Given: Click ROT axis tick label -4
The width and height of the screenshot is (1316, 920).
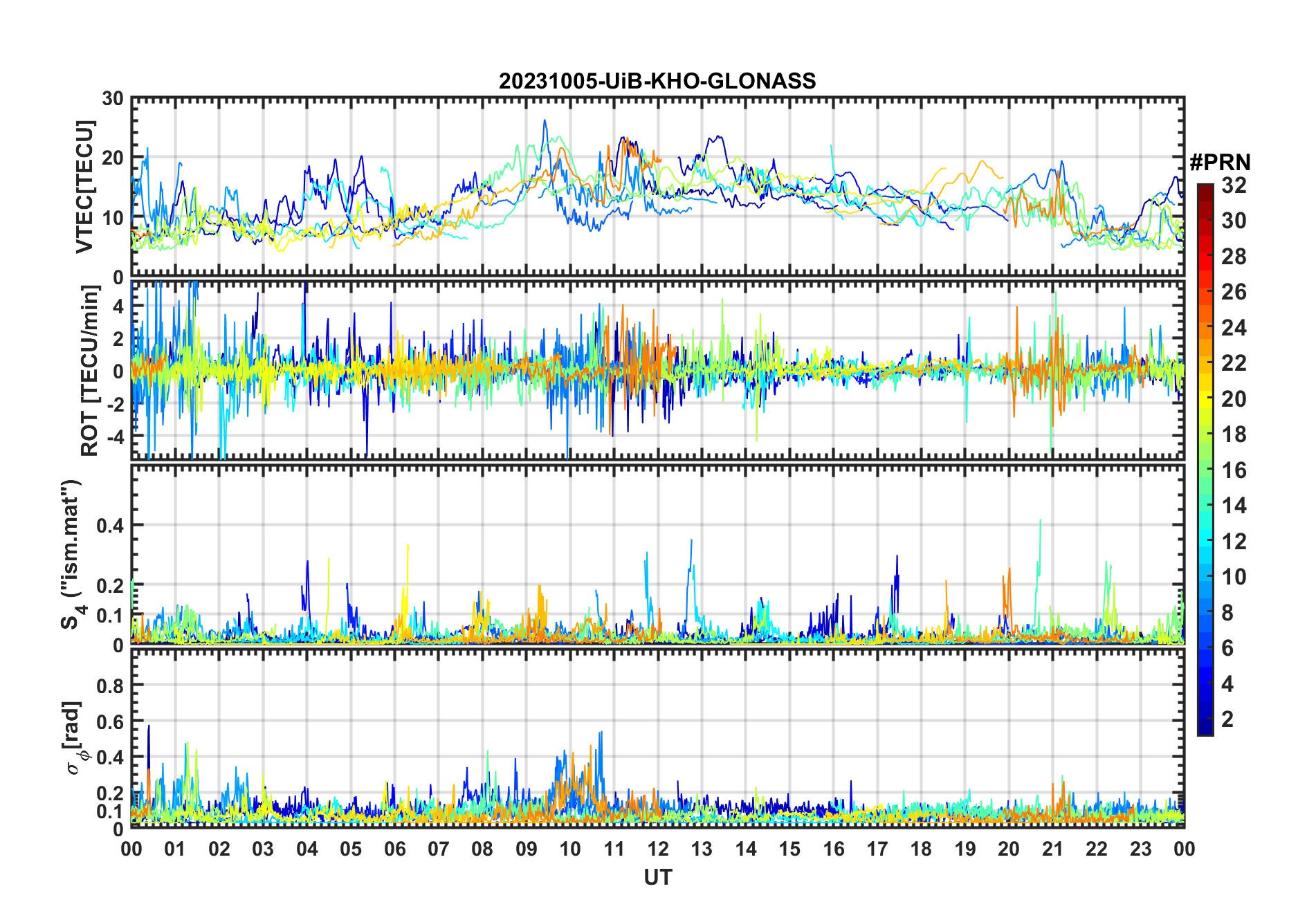Looking at the screenshot, I should point(114,436).
